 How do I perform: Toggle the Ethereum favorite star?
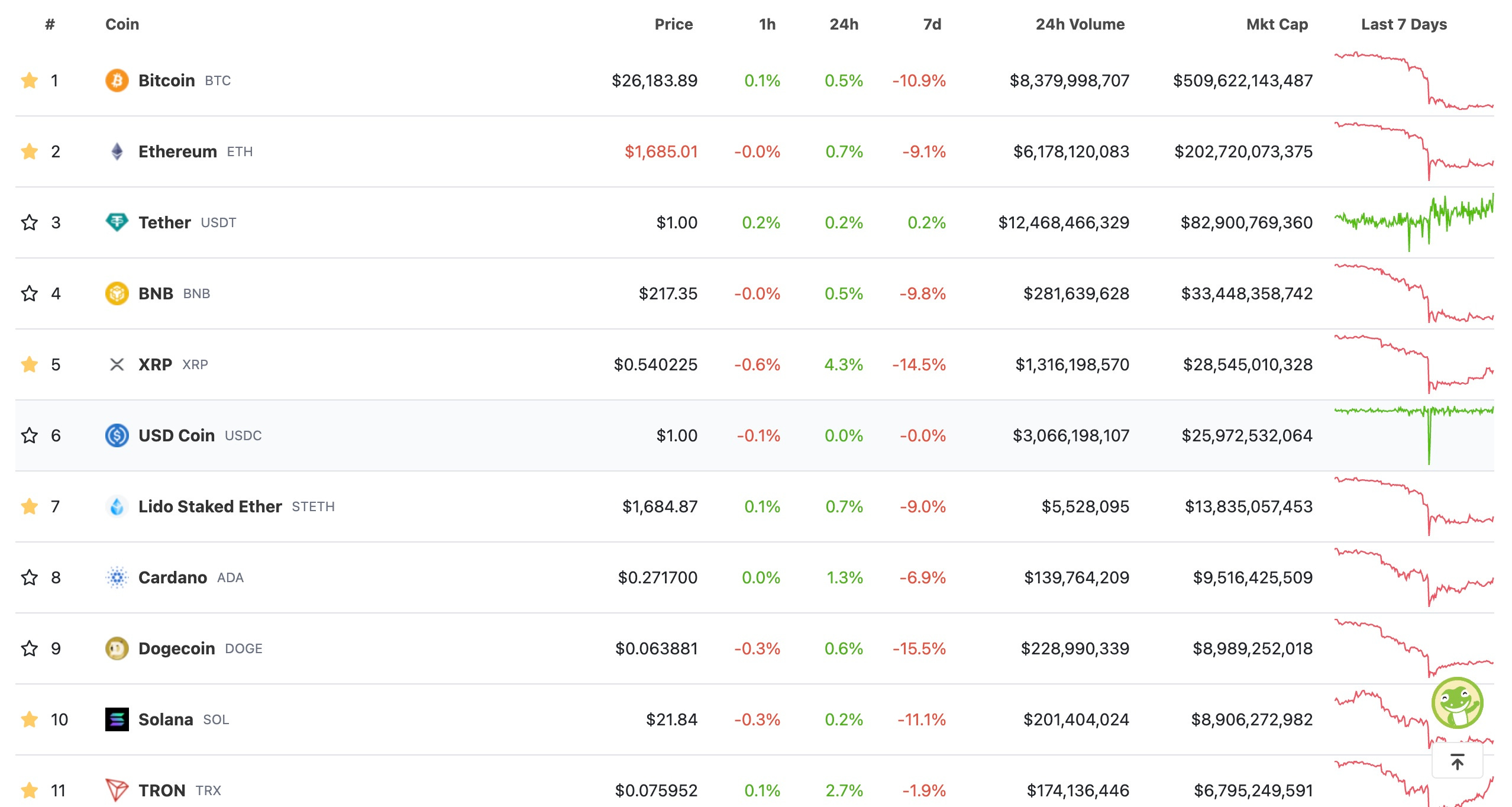(29, 151)
